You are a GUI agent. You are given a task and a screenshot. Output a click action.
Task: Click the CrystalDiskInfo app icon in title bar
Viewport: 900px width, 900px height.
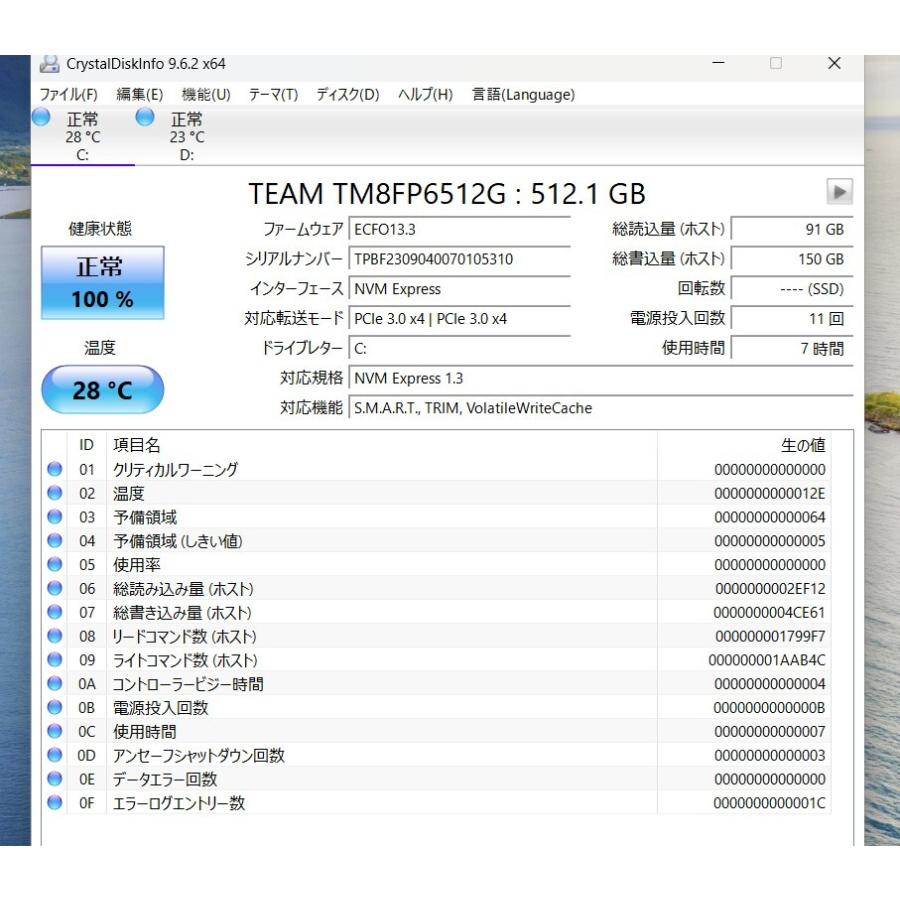[x=49, y=64]
